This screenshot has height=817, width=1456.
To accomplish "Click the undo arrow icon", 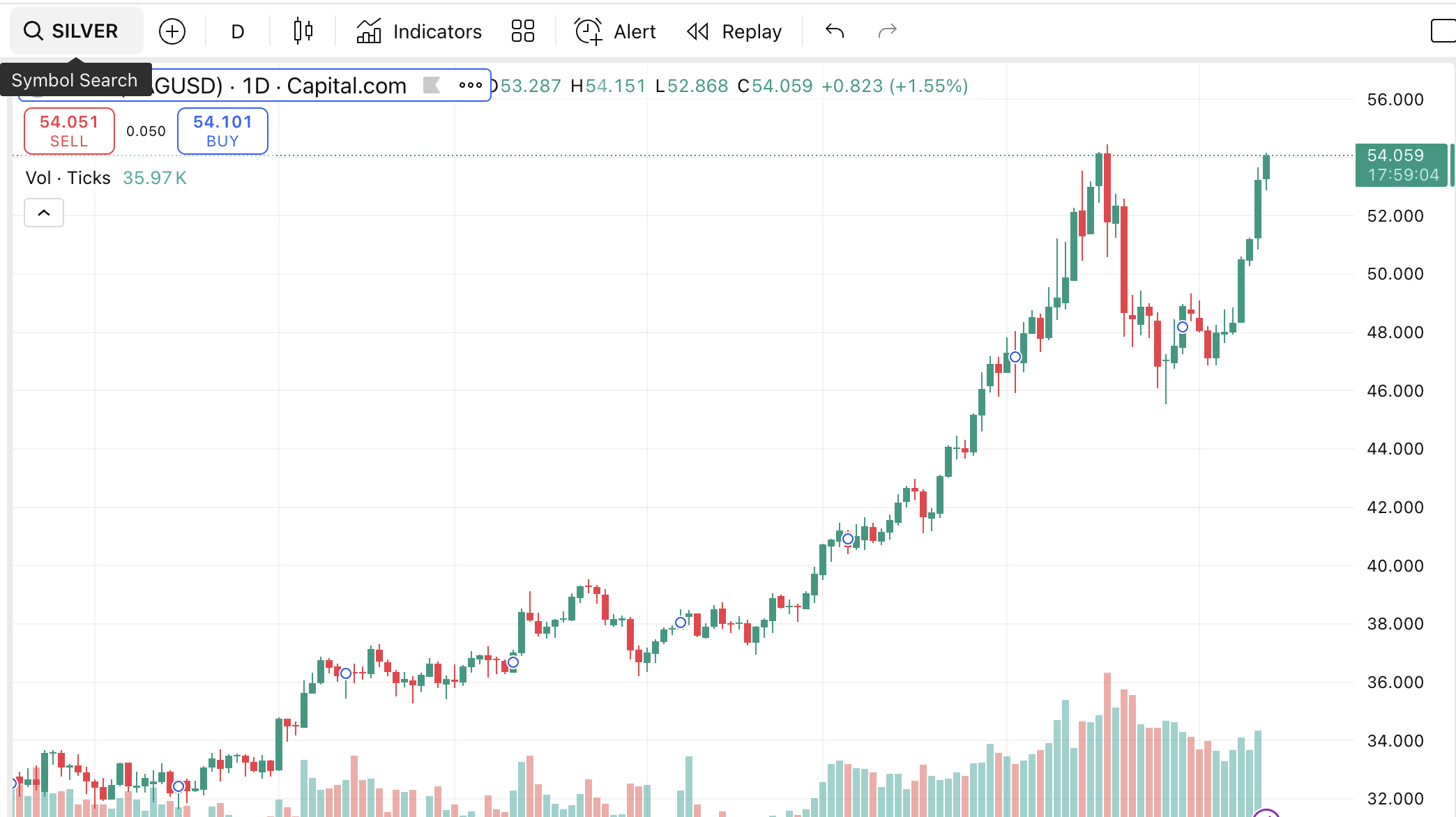I will (835, 31).
